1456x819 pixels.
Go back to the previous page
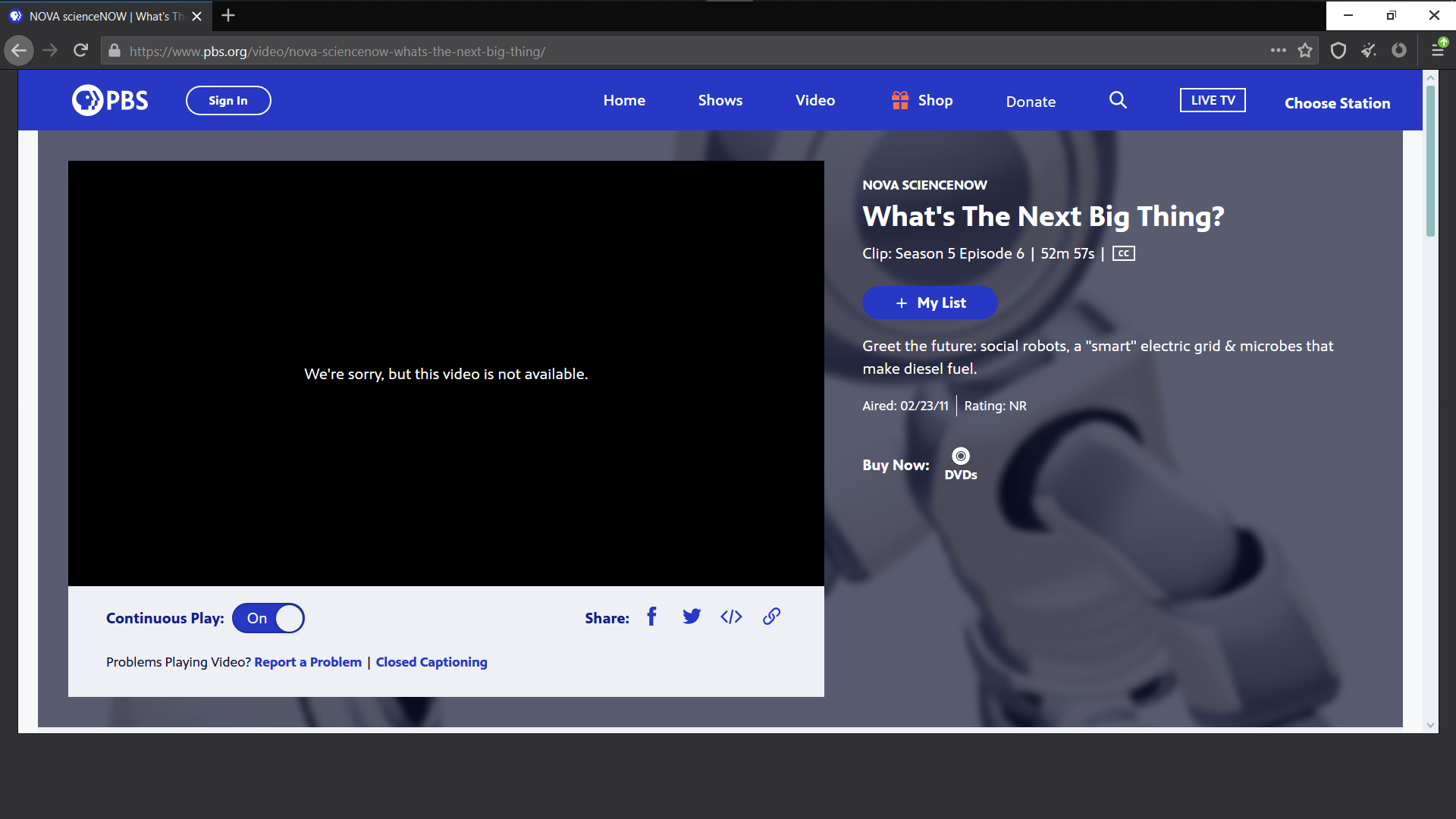point(19,51)
